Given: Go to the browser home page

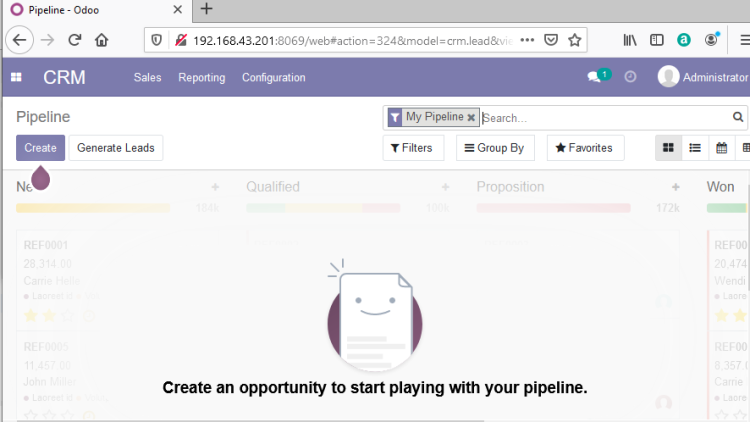Looking at the screenshot, I should click(101, 40).
